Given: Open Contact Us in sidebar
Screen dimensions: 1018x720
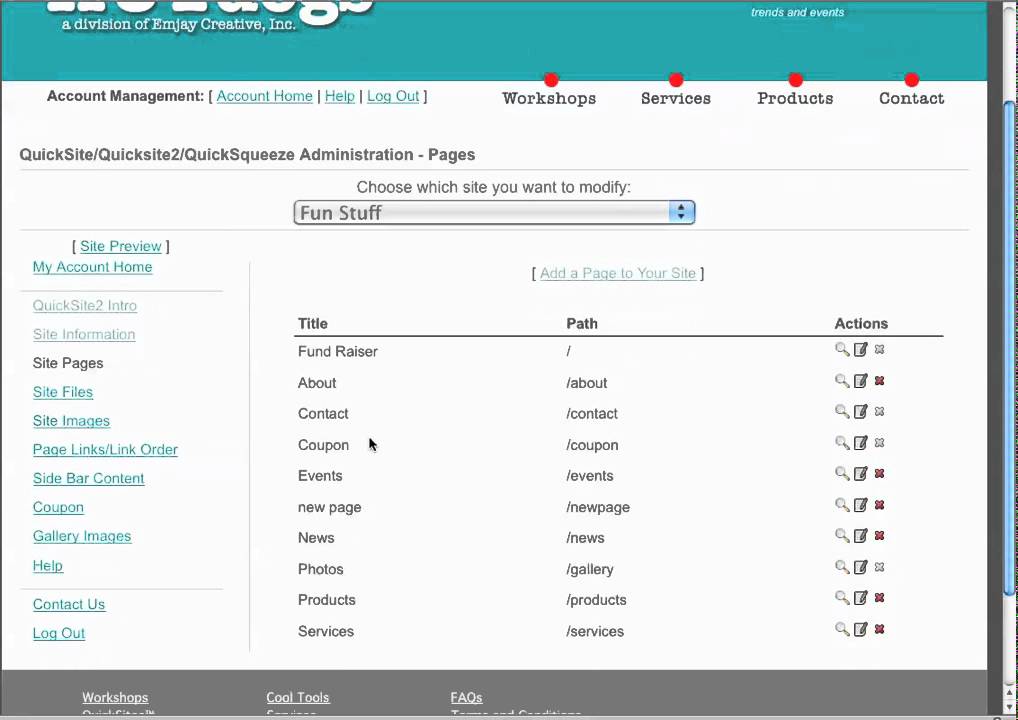Looking at the screenshot, I should click(x=69, y=604).
